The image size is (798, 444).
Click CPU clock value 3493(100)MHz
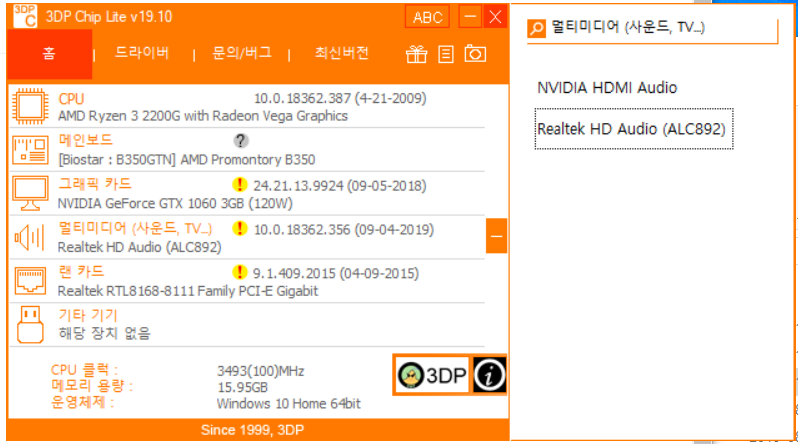coord(261,371)
